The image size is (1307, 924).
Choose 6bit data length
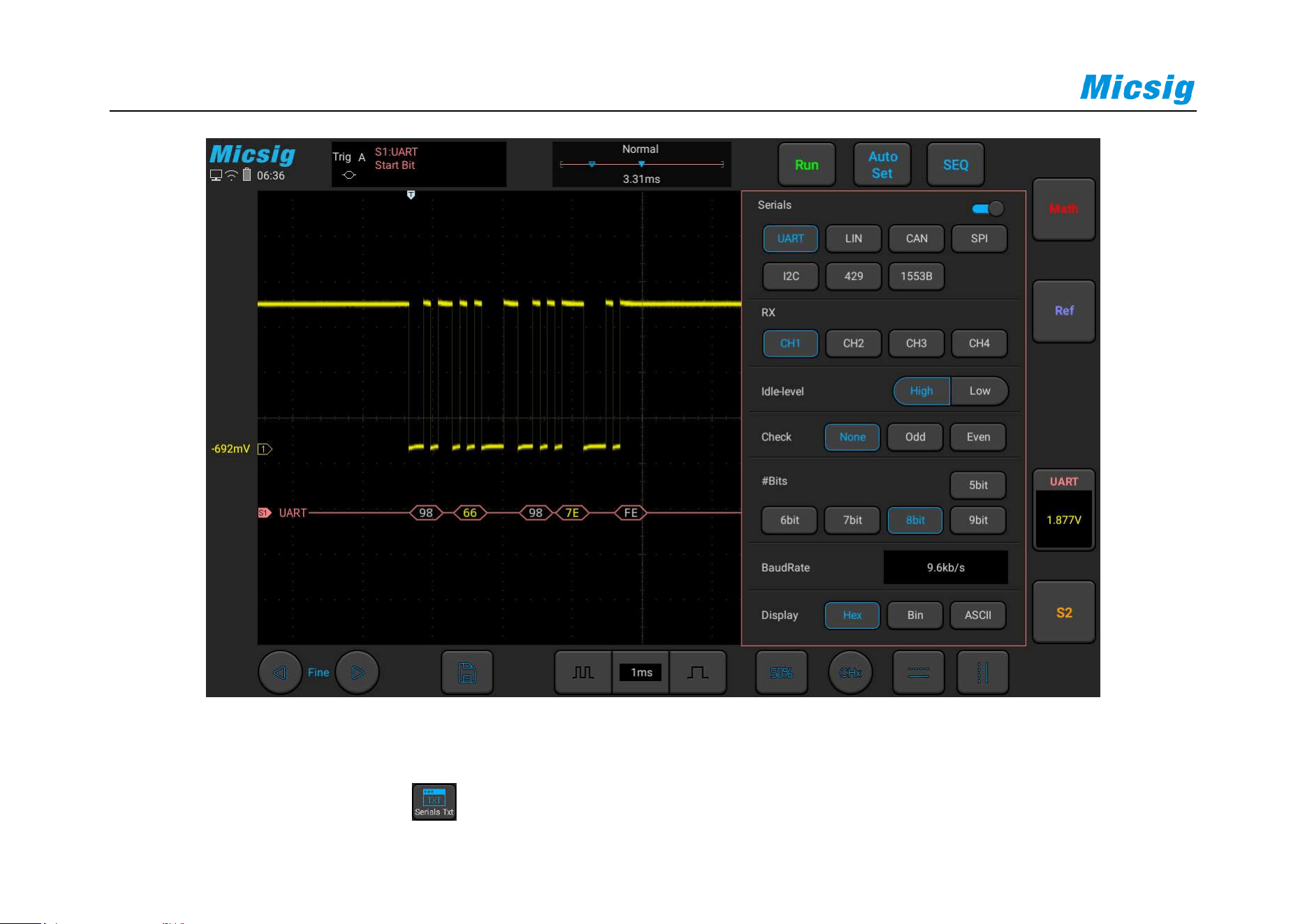click(790, 520)
